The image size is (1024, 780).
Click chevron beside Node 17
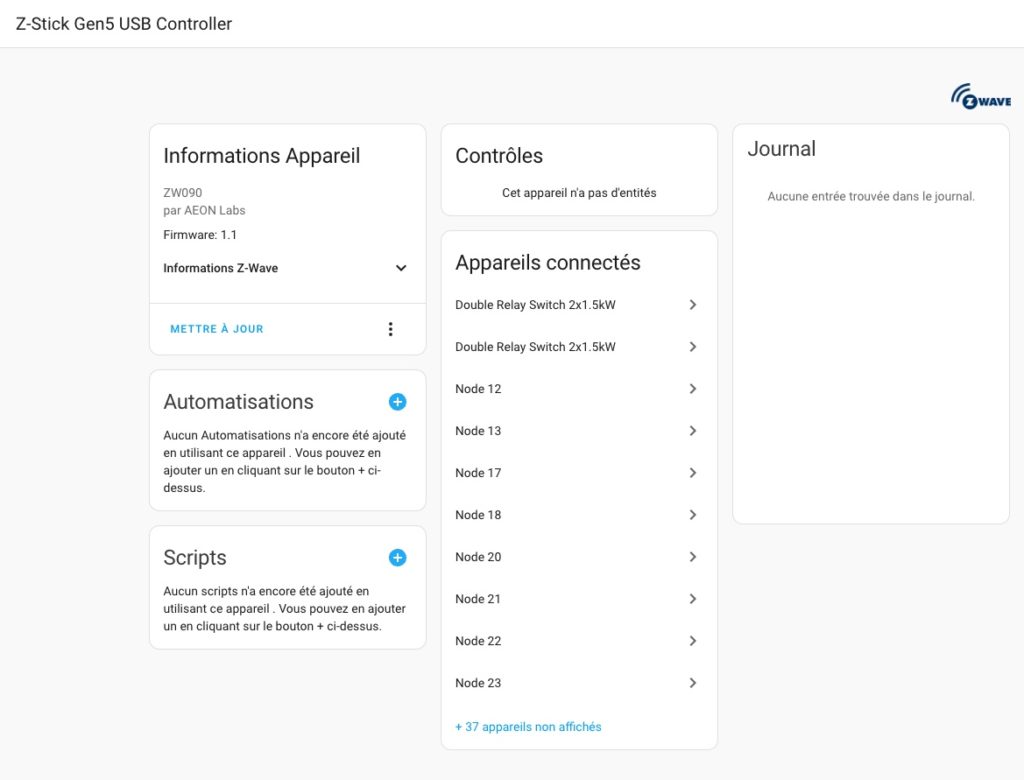[x=693, y=473]
